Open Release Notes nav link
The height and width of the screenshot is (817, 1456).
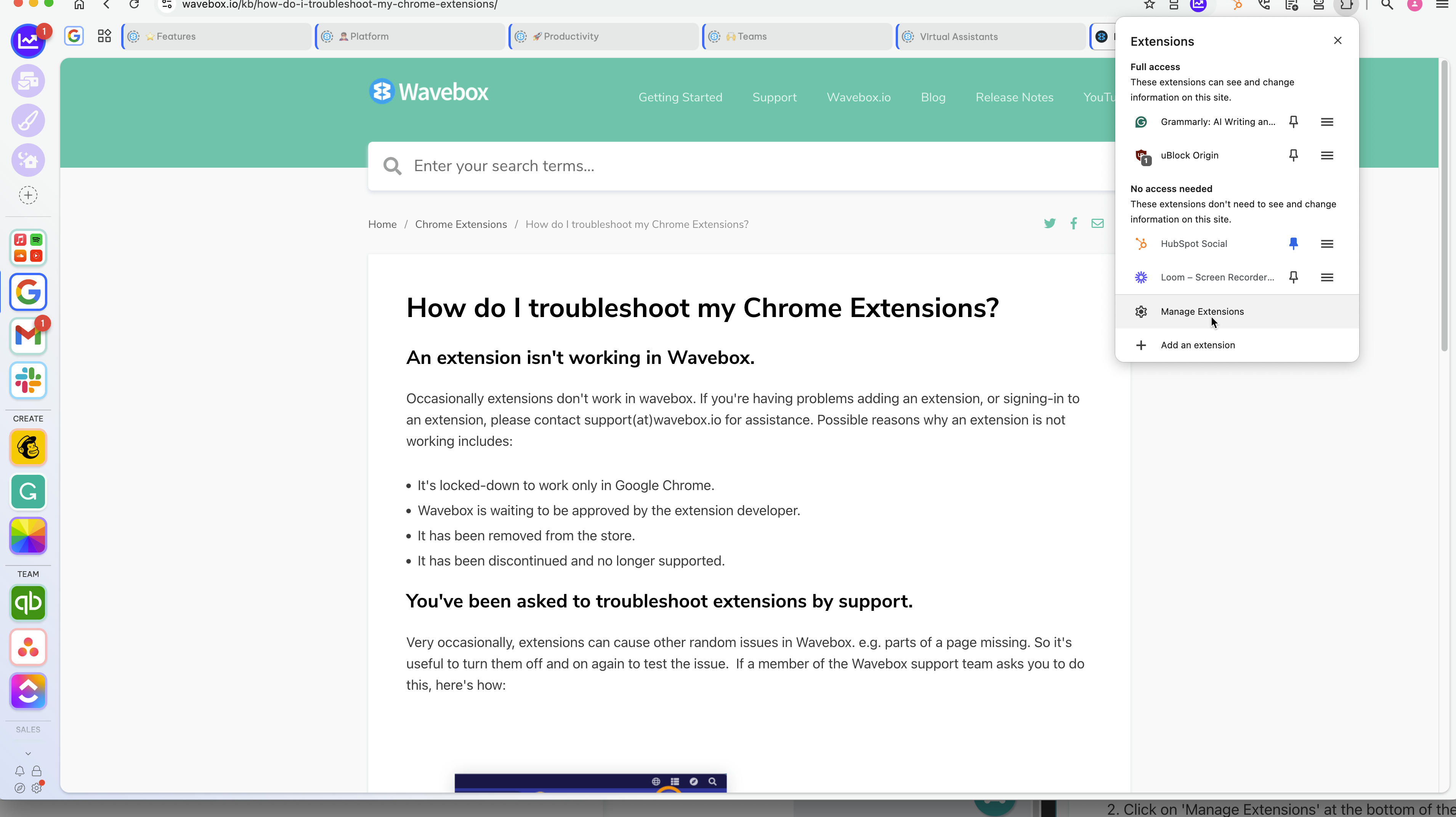coord(1014,97)
